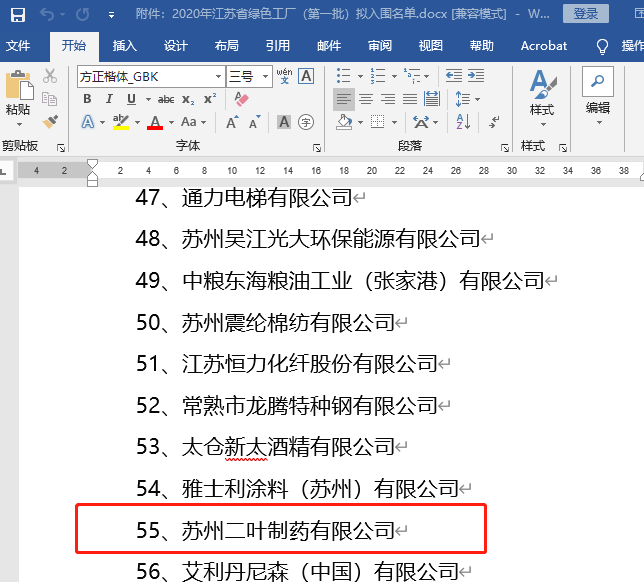This screenshot has height=582, width=644.
Task: Click the Decrease Indent icon
Action: [x=453, y=76]
